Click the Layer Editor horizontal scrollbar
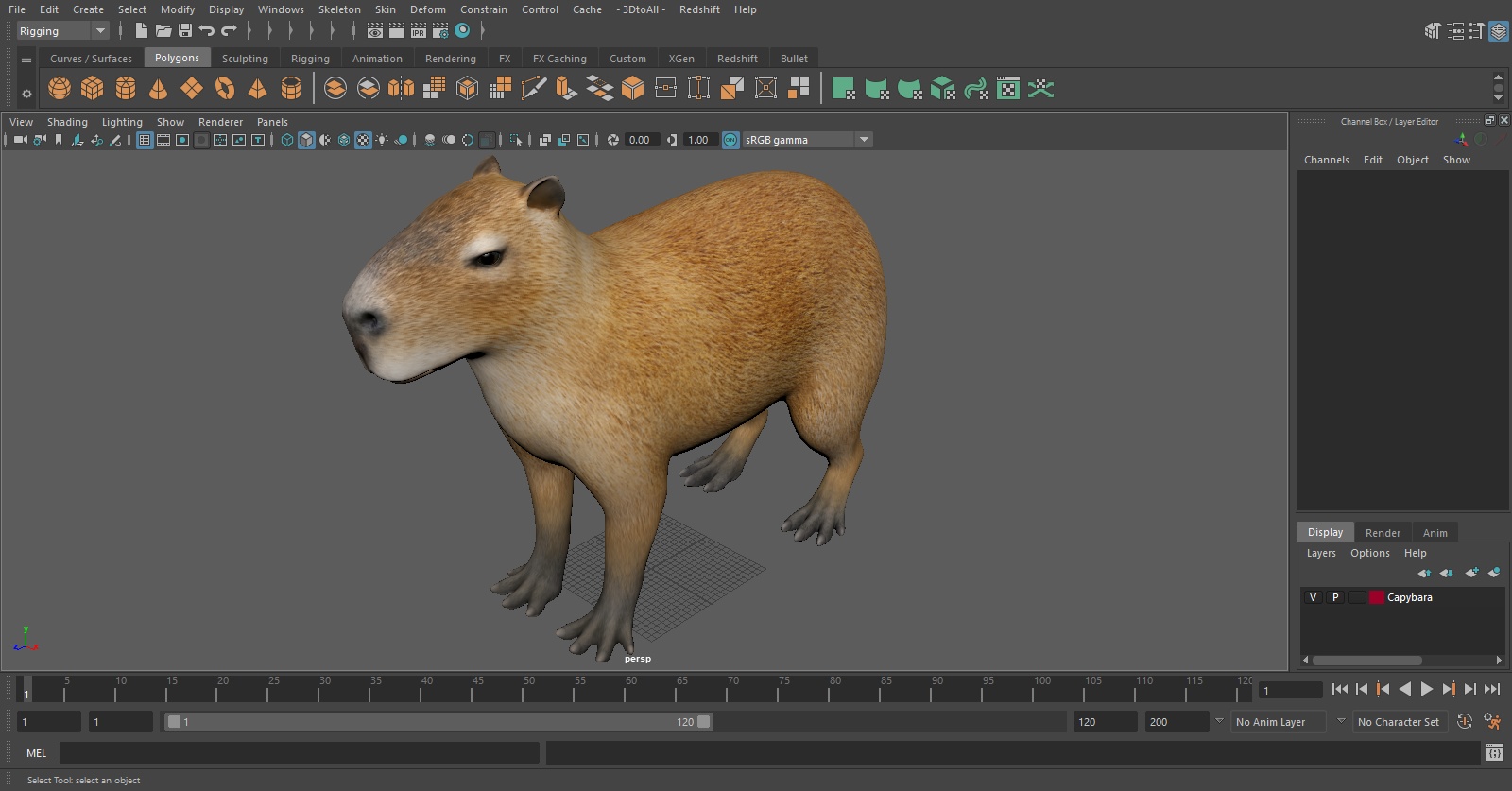Screen dimensions: 1512x791 pyautogui.click(x=1366, y=661)
